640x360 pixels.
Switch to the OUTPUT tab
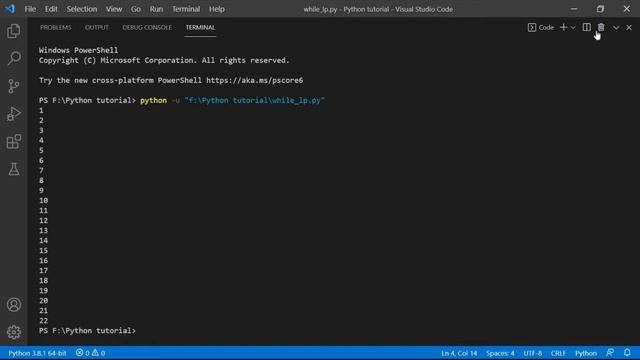pos(97,27)
